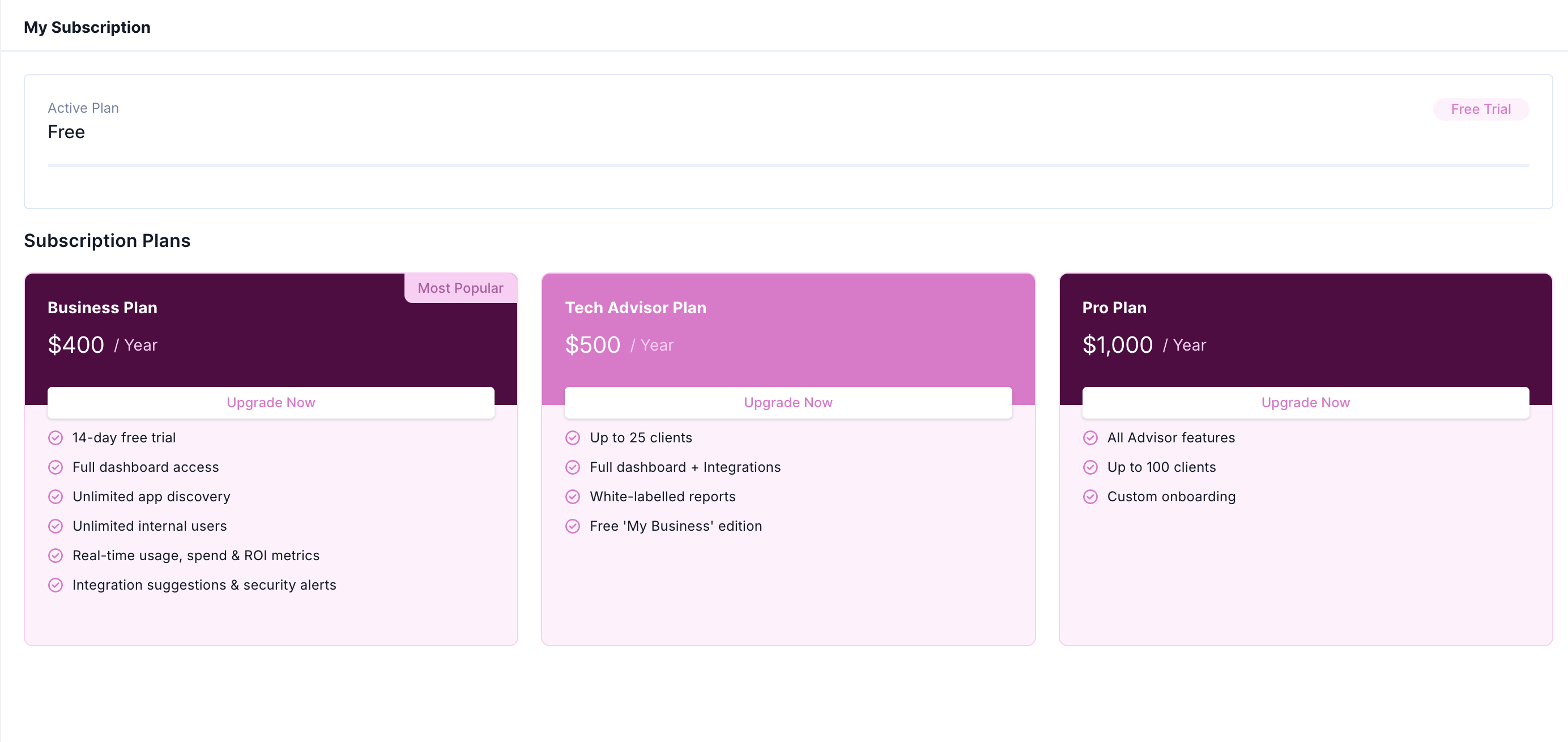The image size is (1568, 742).
Task: Click the Free 'My Business' edition feature text
Action: point(676,527)
